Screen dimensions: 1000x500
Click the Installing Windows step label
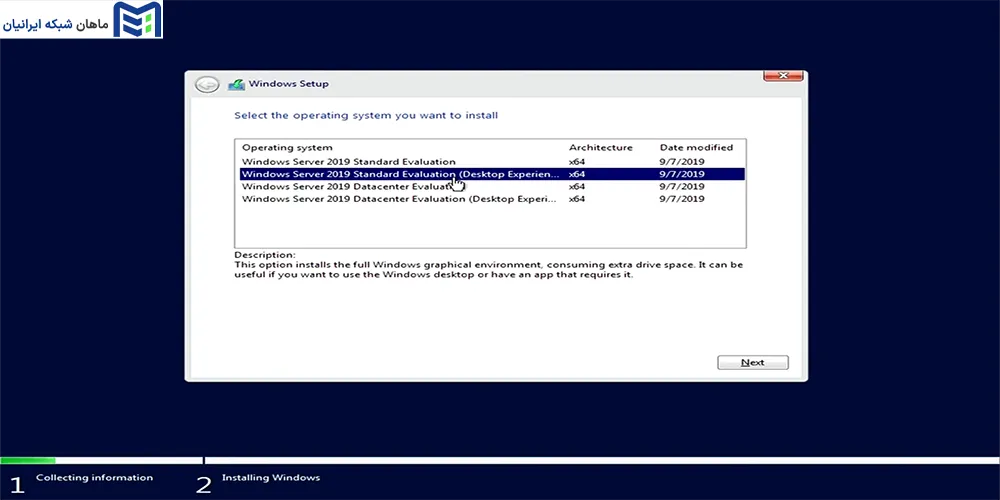pyautogui.click(x=271, y=478)
